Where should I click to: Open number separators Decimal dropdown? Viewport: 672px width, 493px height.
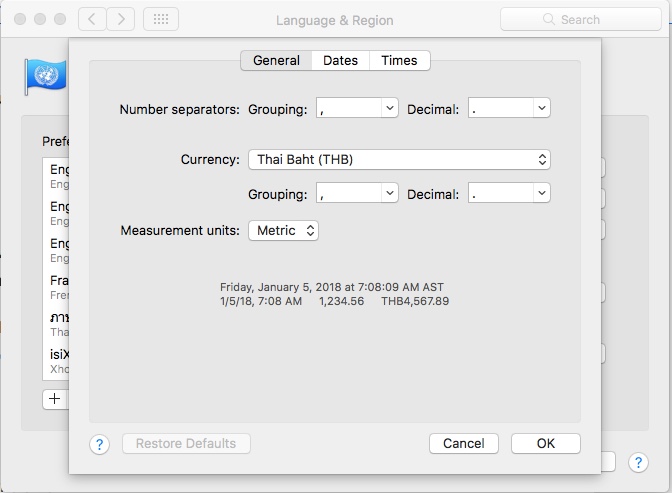[508, 108]
